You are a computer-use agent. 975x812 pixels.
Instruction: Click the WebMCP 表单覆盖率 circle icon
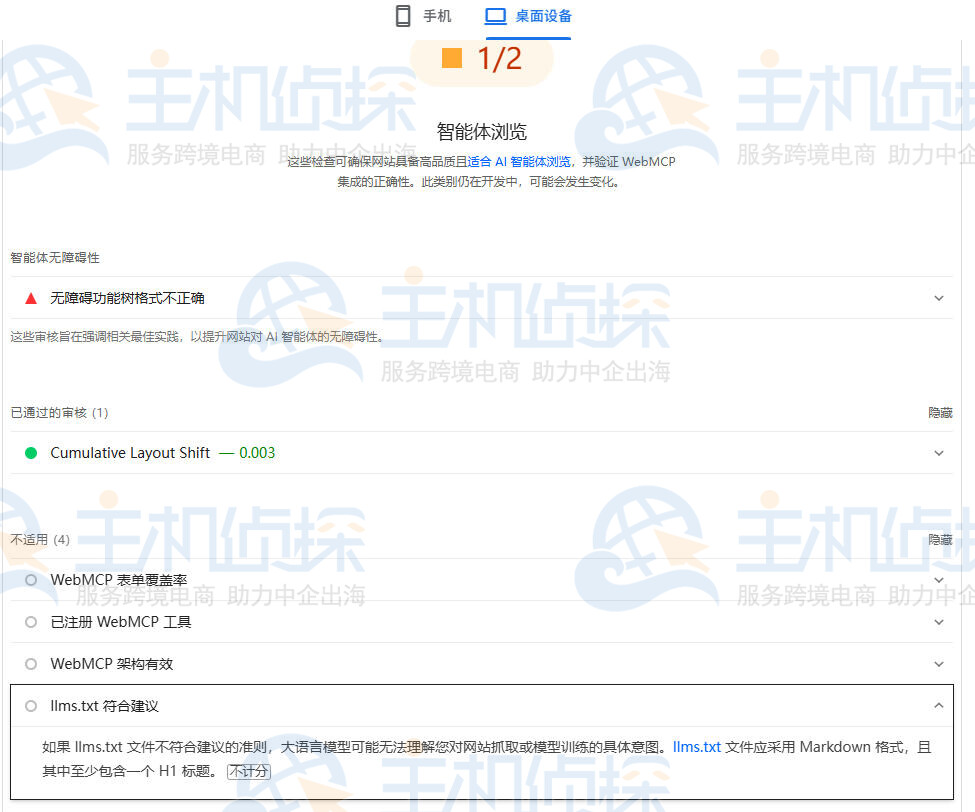(30, 579)
